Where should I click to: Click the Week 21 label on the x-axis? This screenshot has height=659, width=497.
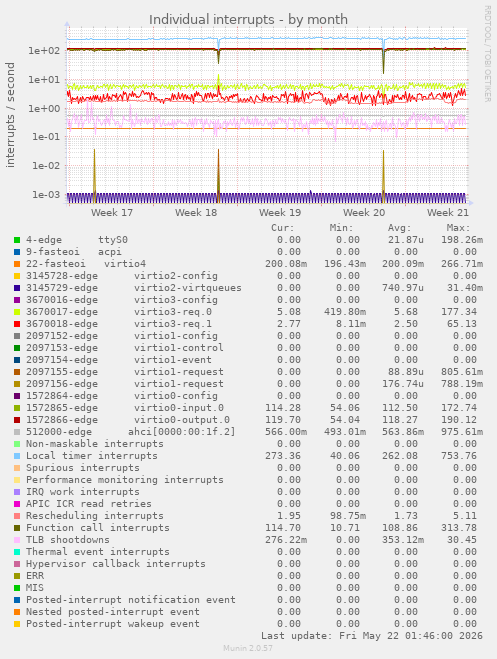(x=448, y=213)
